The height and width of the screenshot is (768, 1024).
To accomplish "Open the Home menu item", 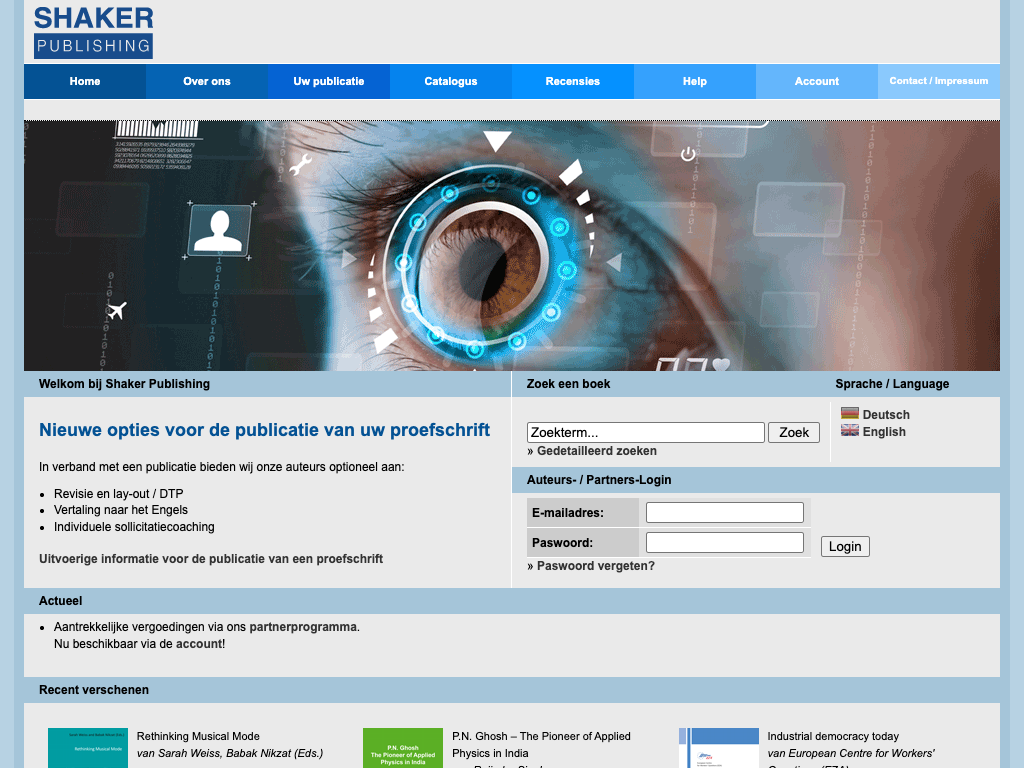I will click(x=85, y=82).
